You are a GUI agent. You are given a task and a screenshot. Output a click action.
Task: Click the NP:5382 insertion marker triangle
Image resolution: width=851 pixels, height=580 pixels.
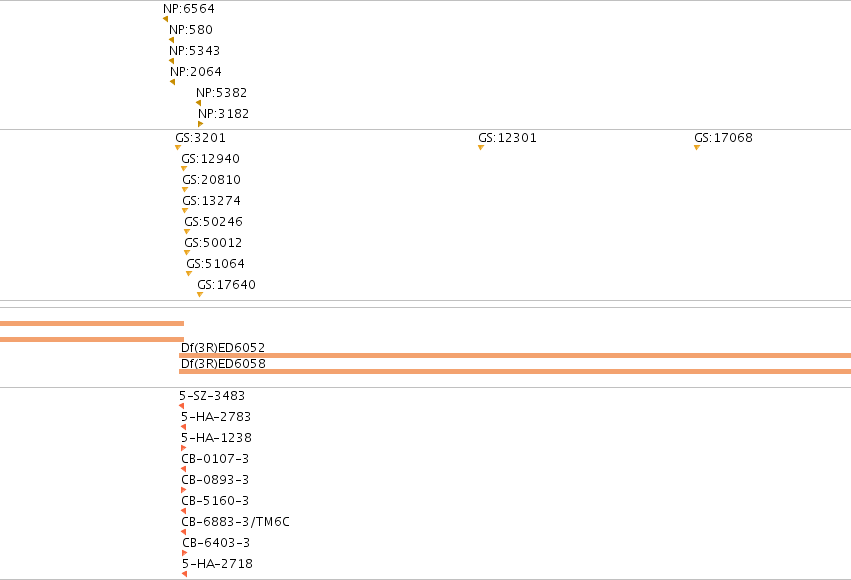click(199, 103)
